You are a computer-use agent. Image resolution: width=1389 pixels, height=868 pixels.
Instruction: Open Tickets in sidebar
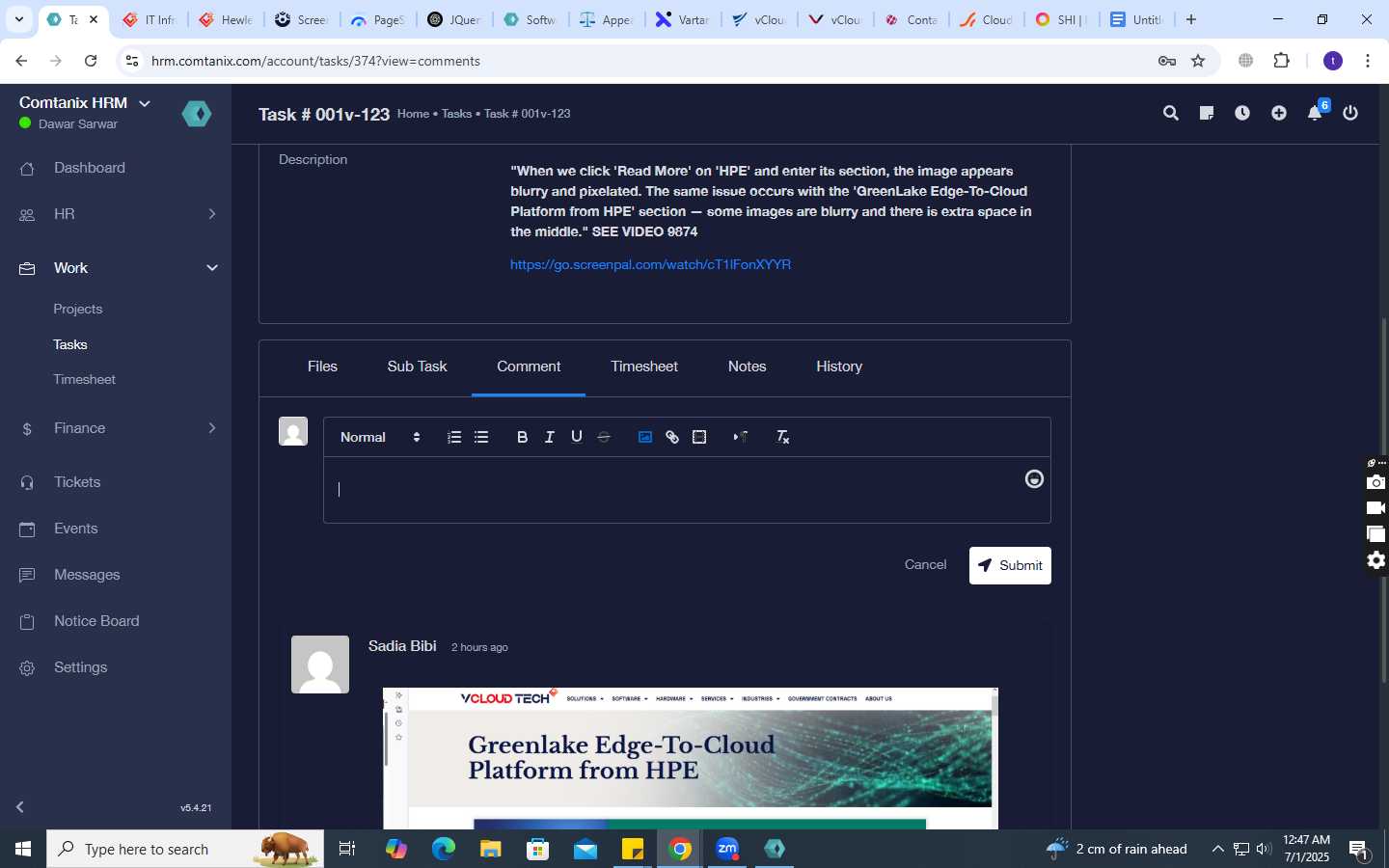point(77,482)
